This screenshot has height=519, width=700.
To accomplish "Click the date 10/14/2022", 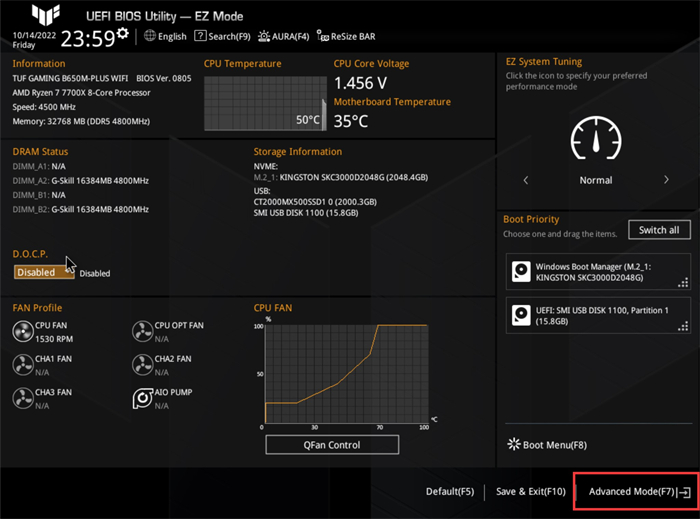I will (34, 35).
